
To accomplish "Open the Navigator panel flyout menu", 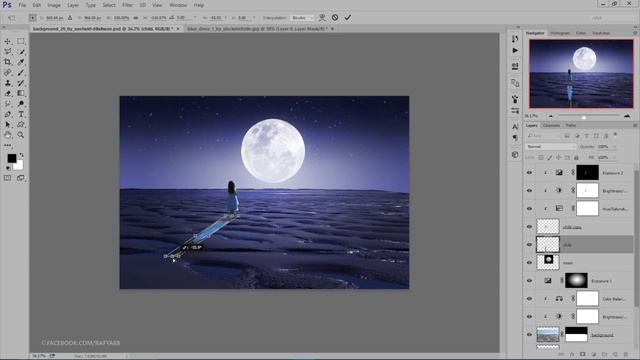I will coord(635,33).
